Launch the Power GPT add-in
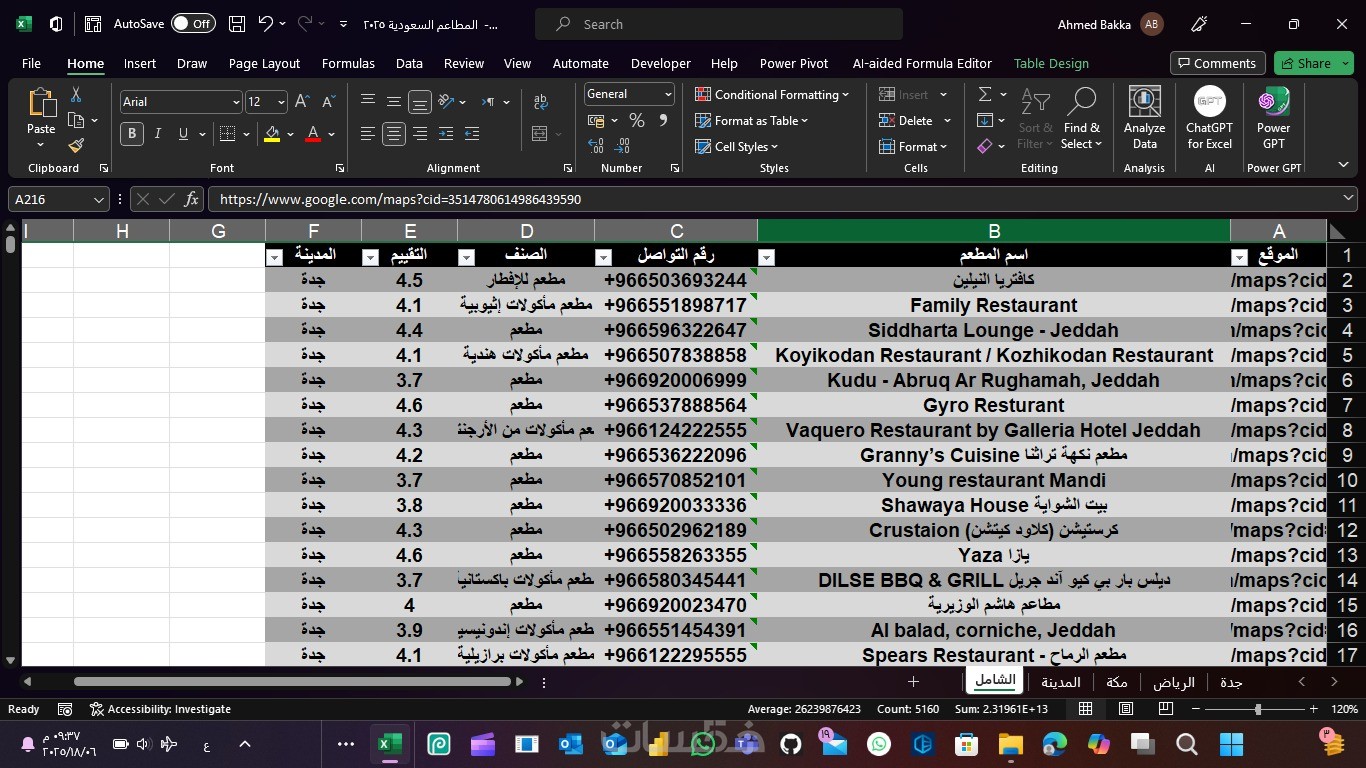Image resolution: width=1366 pixels, height=768 pixels. [x=1273, y=118]
